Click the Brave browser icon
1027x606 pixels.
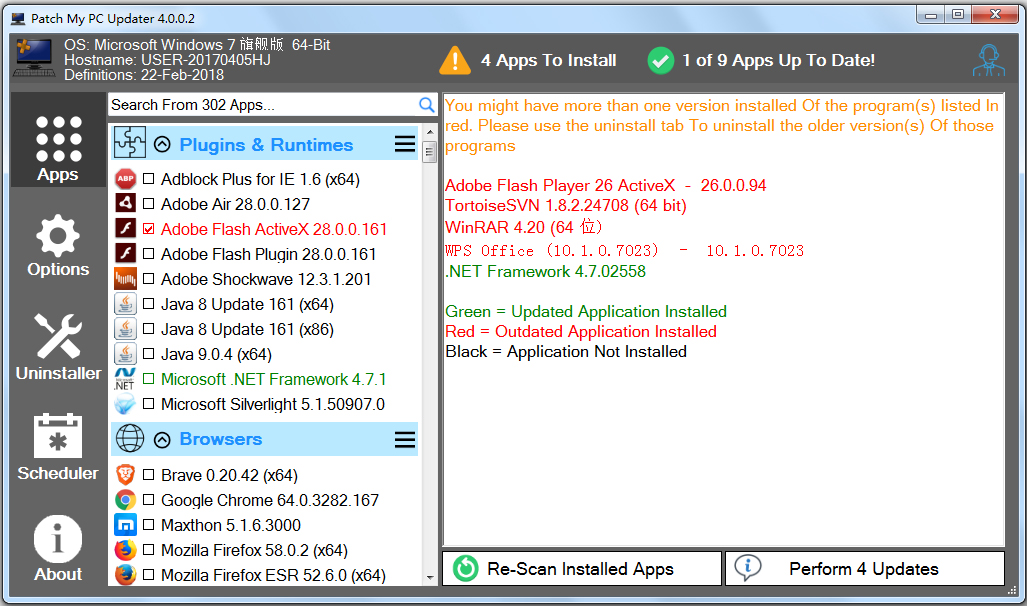click(x=125, y=475)
